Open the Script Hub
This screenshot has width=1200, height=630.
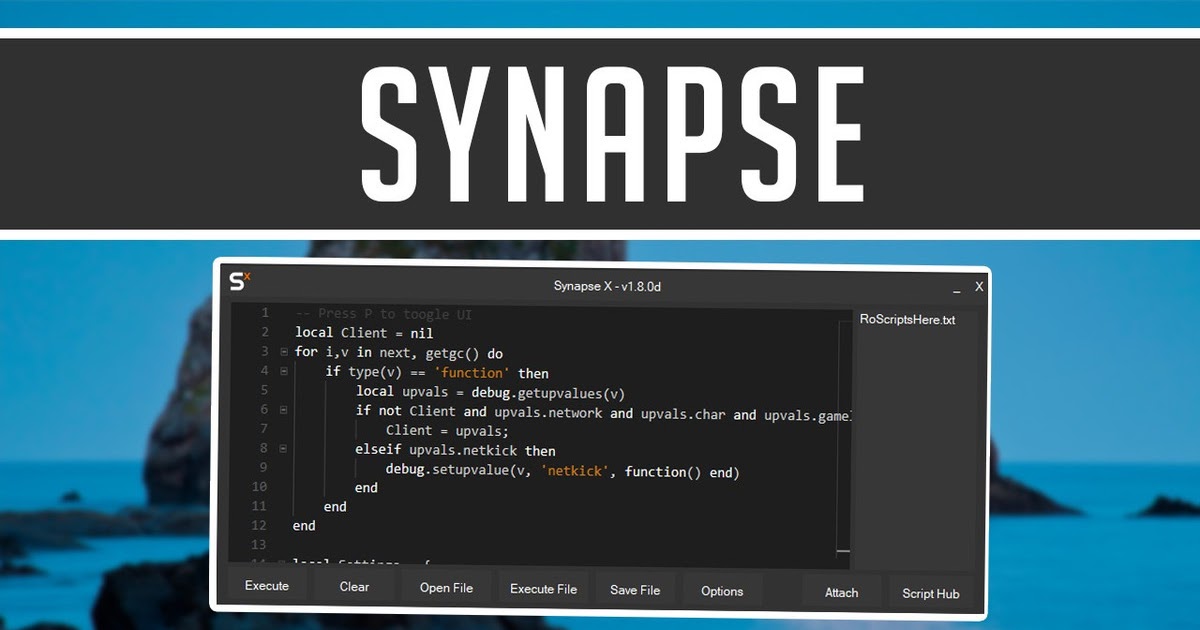tap(930, 593)
